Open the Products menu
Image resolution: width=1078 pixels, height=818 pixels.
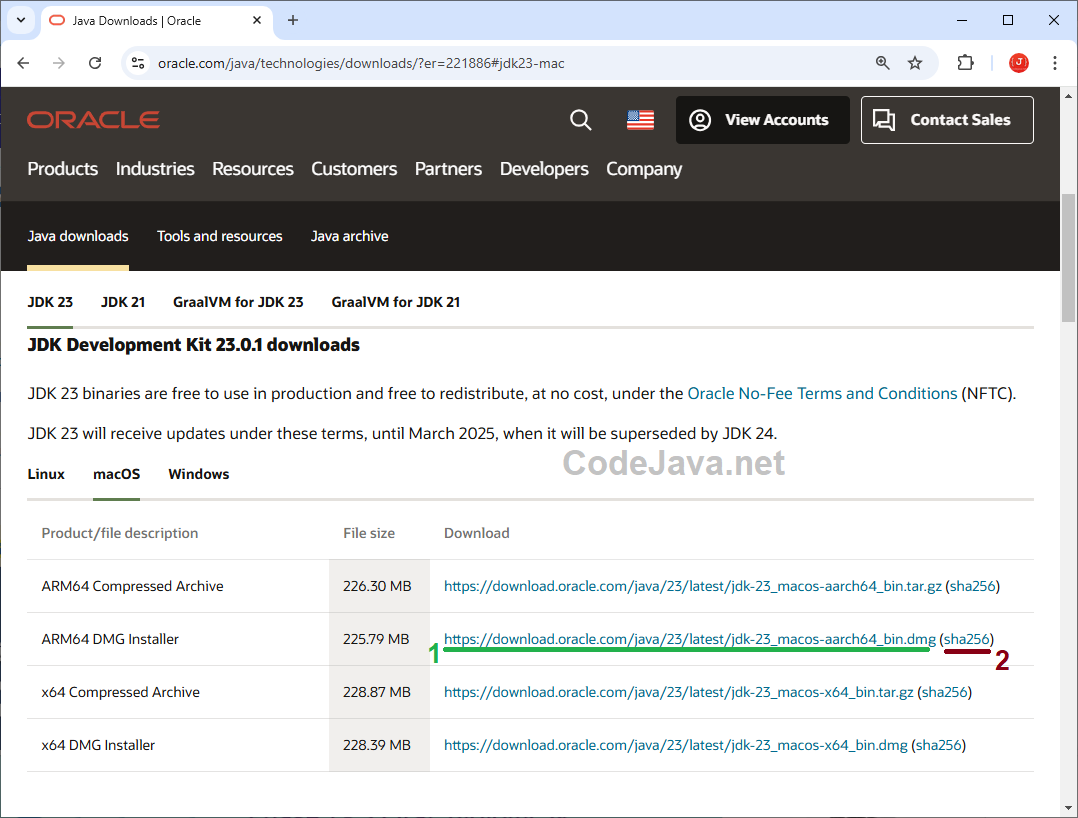coord(63,169)
